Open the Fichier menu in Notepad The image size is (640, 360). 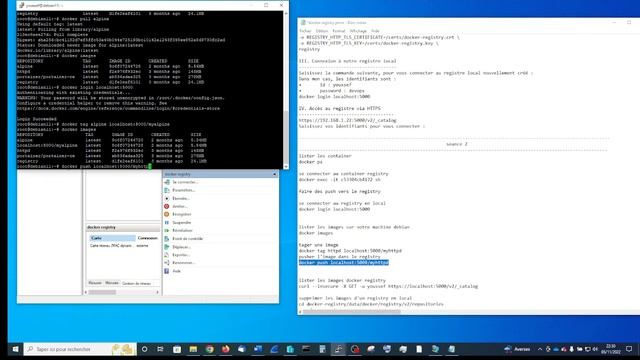point(305,31)
